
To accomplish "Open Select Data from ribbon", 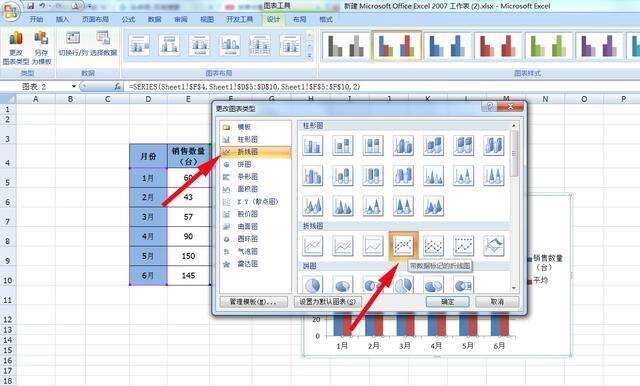I will coord(103,43).
